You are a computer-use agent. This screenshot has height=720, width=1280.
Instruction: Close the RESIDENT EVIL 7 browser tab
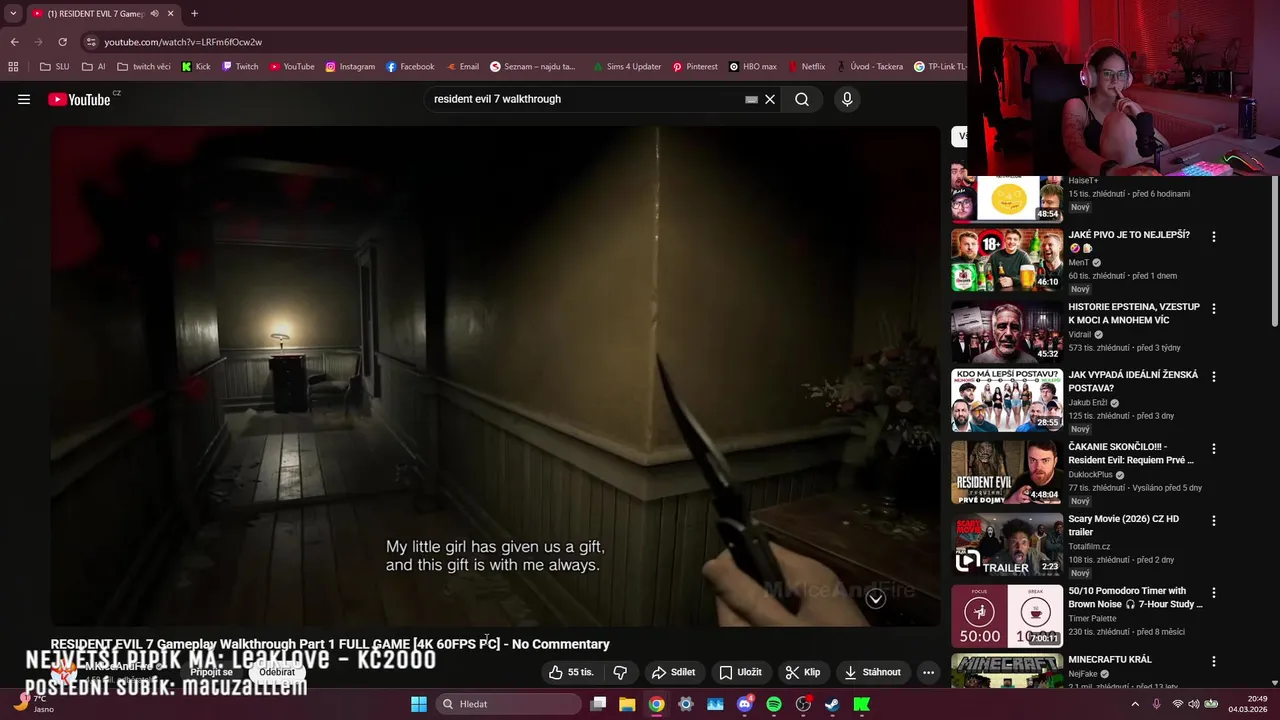[x=171, y=14]
